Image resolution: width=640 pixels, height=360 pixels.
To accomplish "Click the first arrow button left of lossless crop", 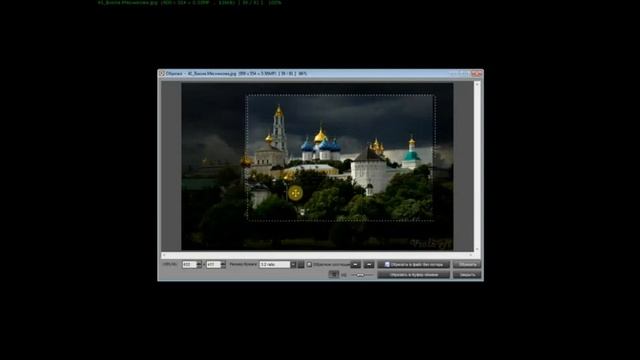I will pyautogui.click(x=356, y=264).
